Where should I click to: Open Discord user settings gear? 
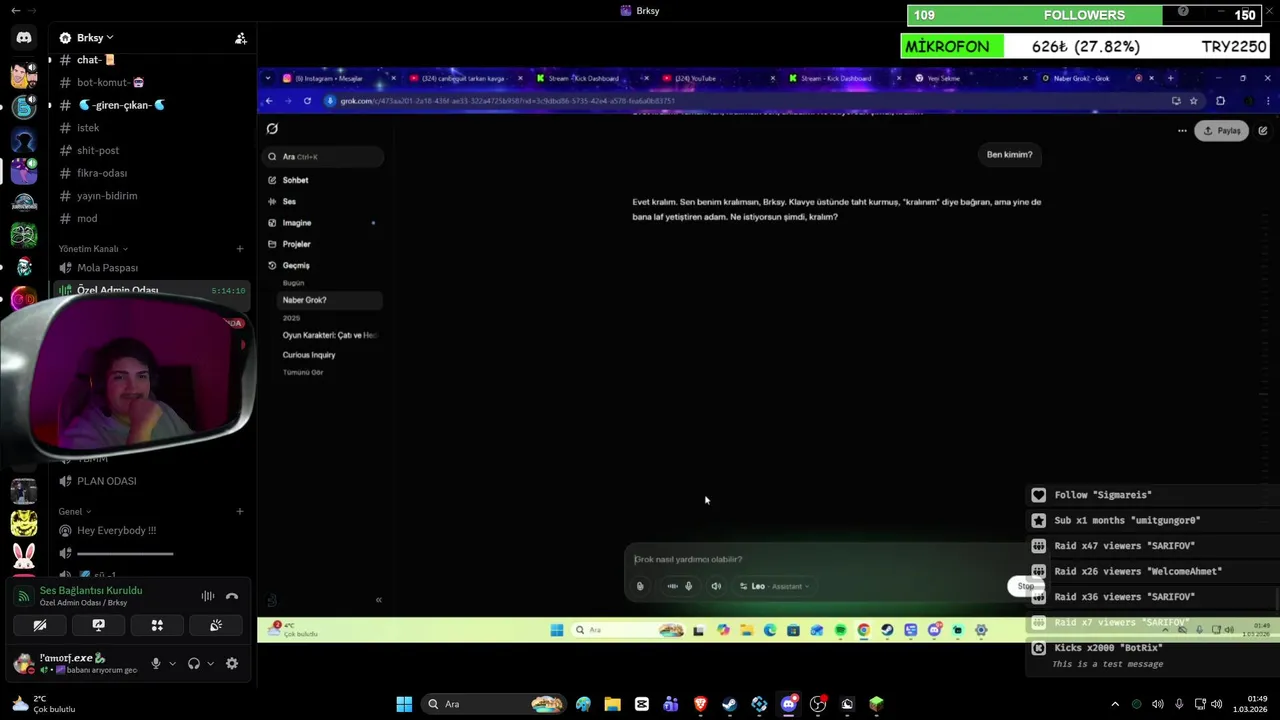(x=232, y=663)
